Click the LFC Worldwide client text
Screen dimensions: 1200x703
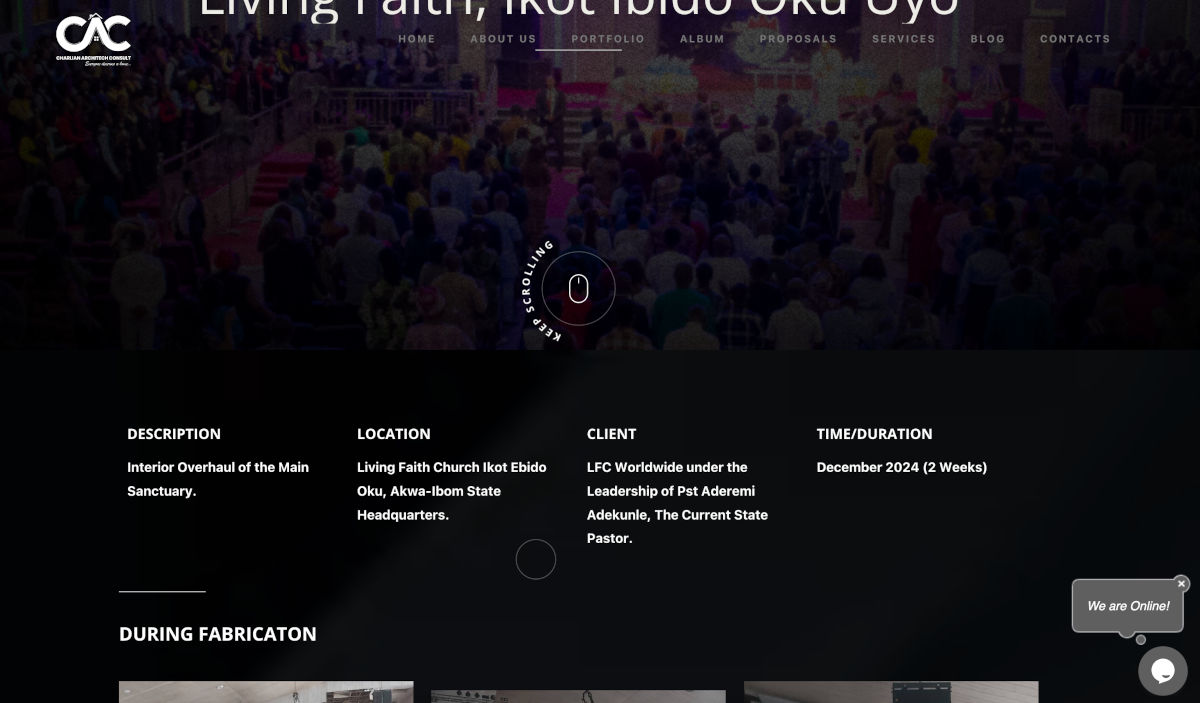click(x=677, y=503)
